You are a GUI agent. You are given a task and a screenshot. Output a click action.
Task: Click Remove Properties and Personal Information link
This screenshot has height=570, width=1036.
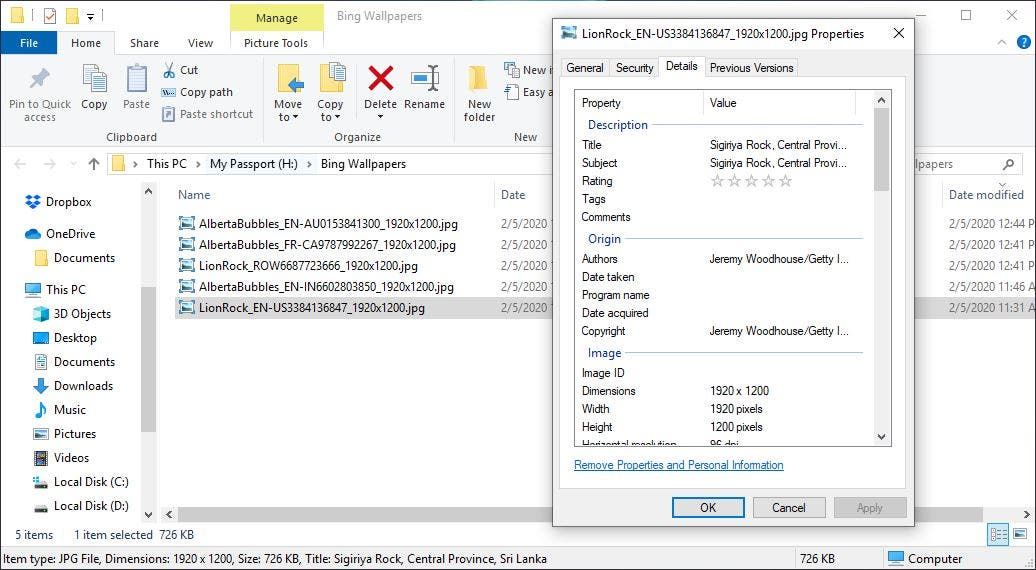click(679, 465)
